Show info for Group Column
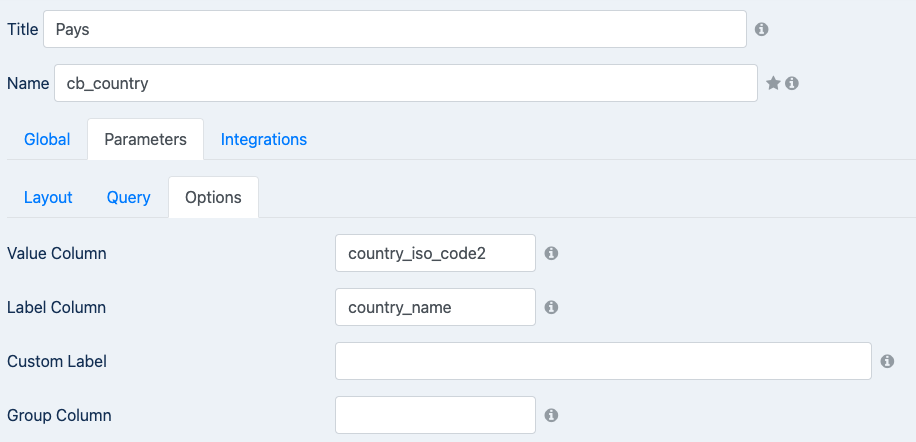Image resolution: width=916 pixels, height=442 pixels. 551,415
